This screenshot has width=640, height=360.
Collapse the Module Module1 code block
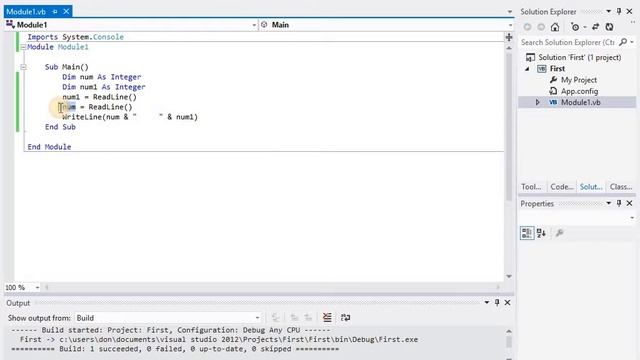[x=23, y=47]
